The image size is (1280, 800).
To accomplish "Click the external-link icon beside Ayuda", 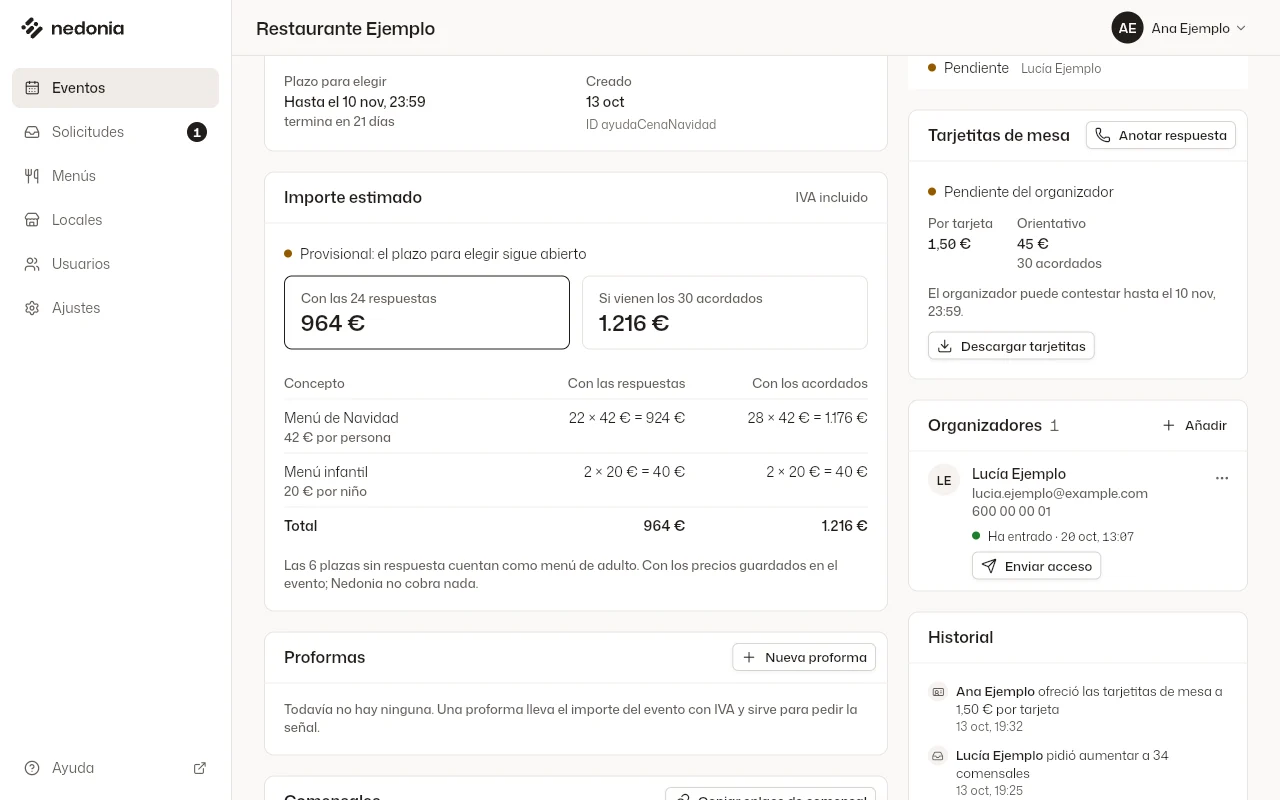I will pyautogui.click(x=200, y=768).
